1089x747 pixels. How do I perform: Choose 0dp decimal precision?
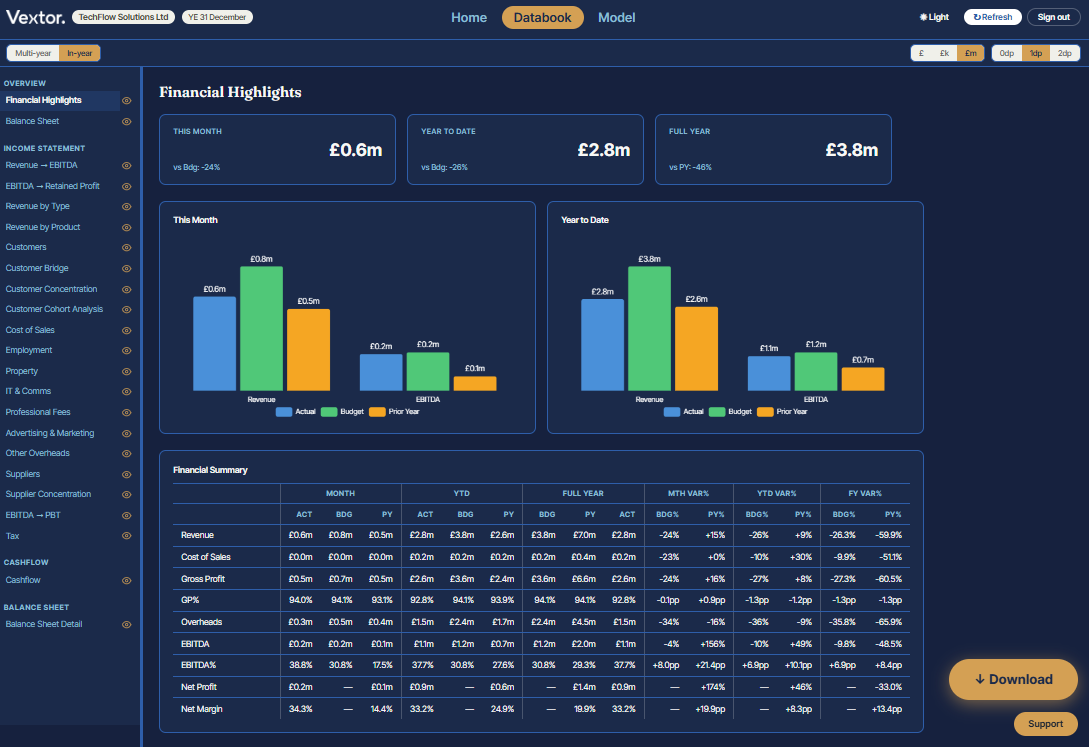tap(1007, 53)
